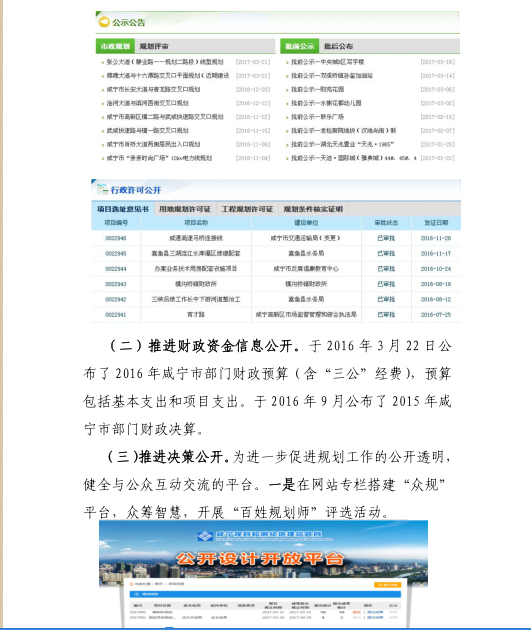Select the 批前公示 tab
Screen dimensions: 531x630
[300, 46]
